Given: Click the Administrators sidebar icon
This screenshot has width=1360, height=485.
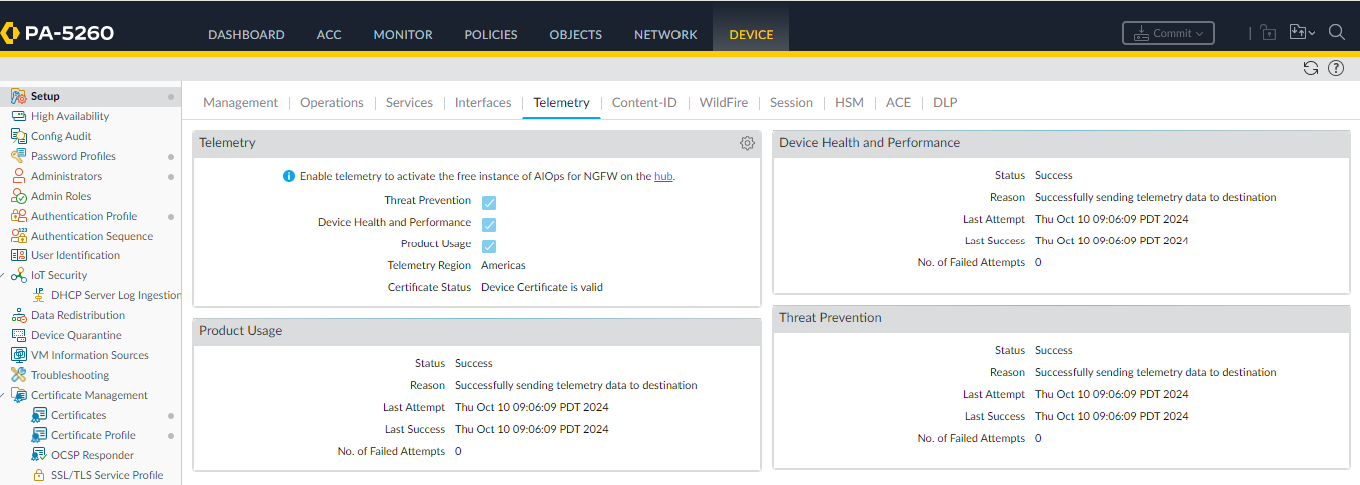Looking at the screenshot, I should (18, 176).
